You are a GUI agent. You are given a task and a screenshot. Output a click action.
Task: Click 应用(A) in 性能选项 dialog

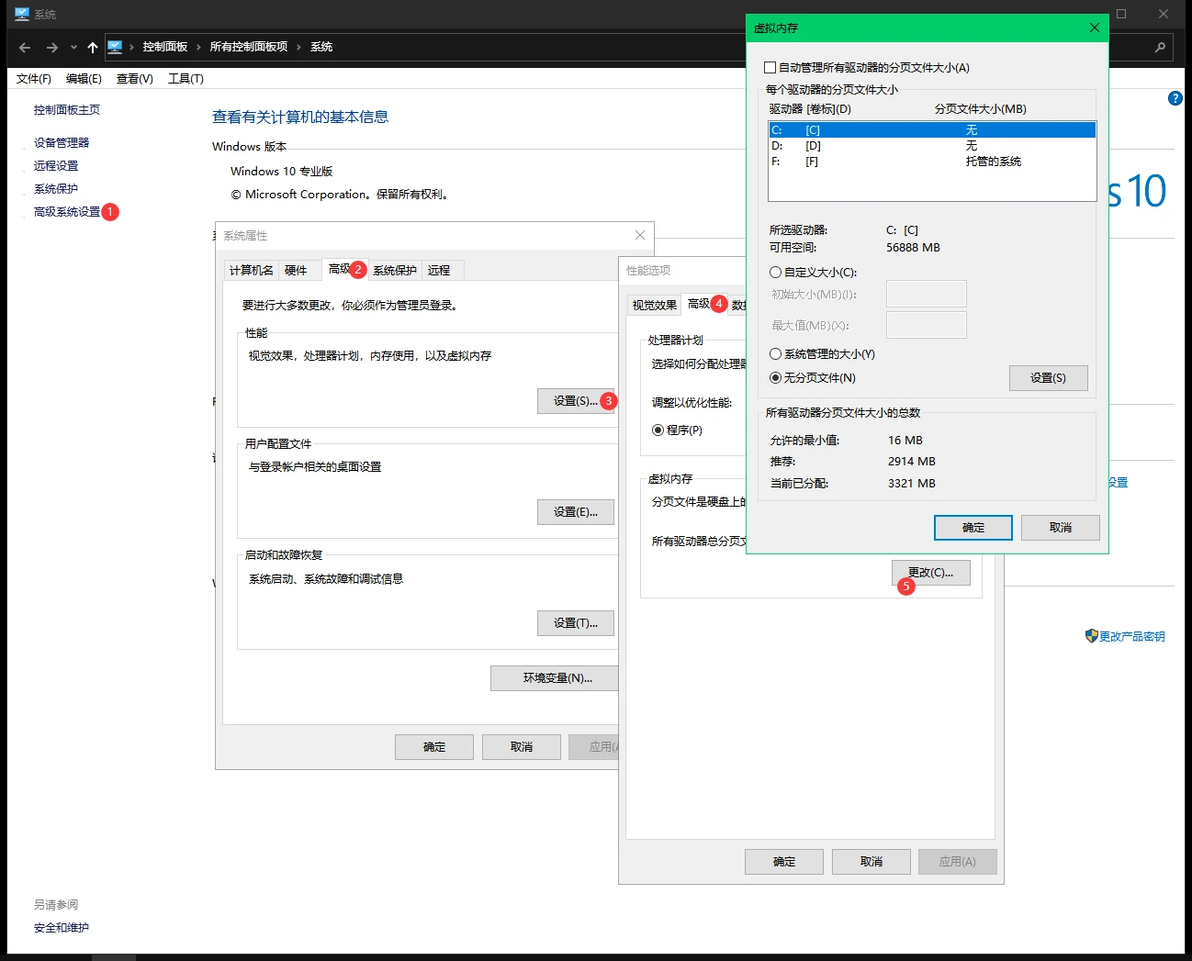coord(957,861)
